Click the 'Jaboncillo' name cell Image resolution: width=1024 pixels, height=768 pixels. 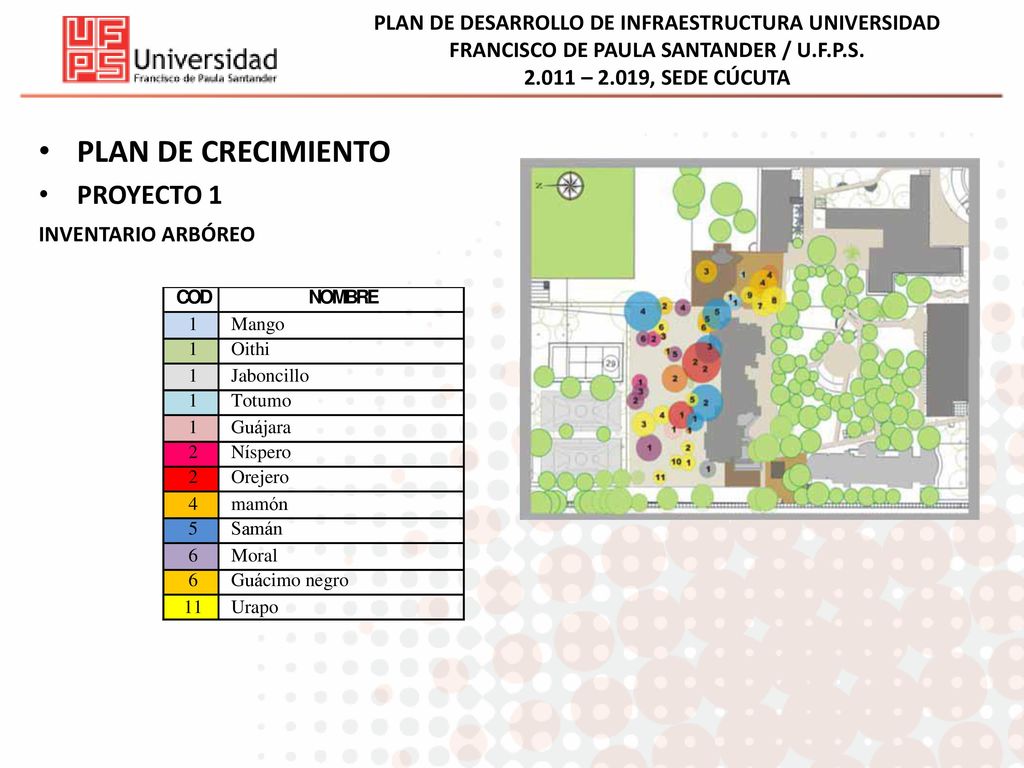341,376
